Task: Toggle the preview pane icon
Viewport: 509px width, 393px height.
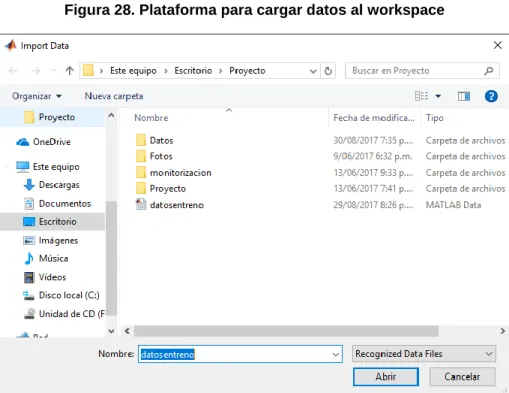Action: click(464, 96)
